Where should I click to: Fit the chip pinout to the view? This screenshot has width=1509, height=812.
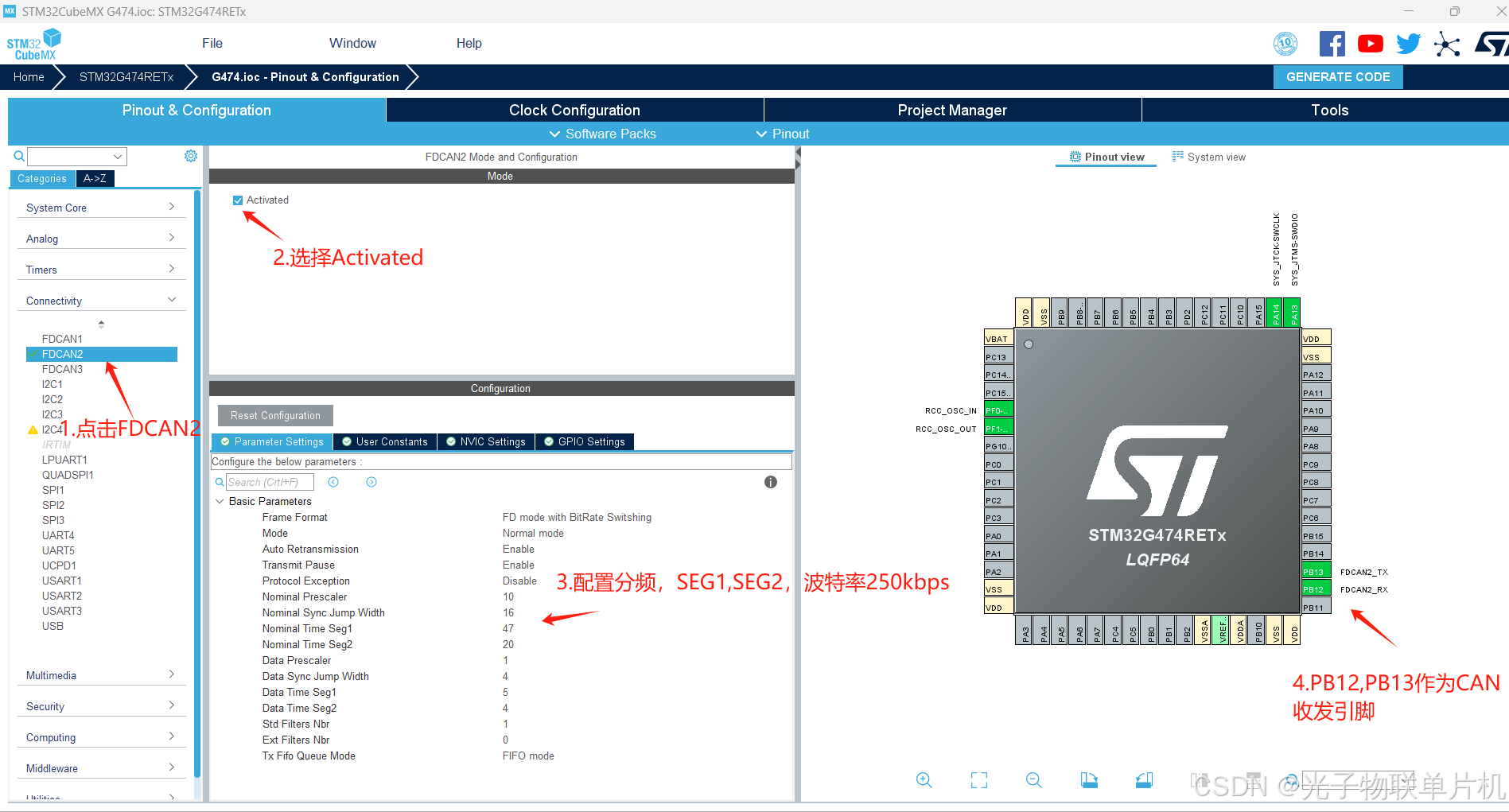[979, 780]
